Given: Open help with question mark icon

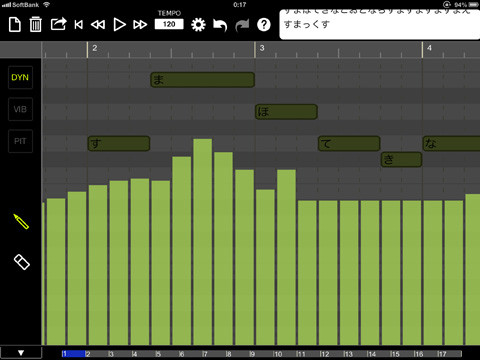Looking at the screenshot, I should (x=264, y=25).
